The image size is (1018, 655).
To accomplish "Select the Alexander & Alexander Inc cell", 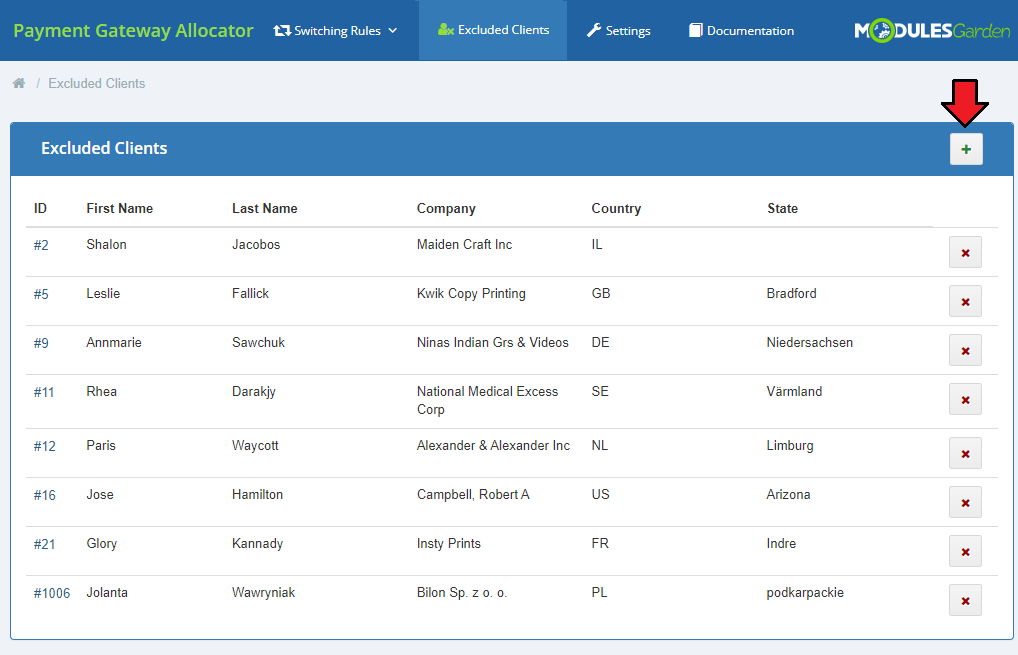I will point(493,445).
